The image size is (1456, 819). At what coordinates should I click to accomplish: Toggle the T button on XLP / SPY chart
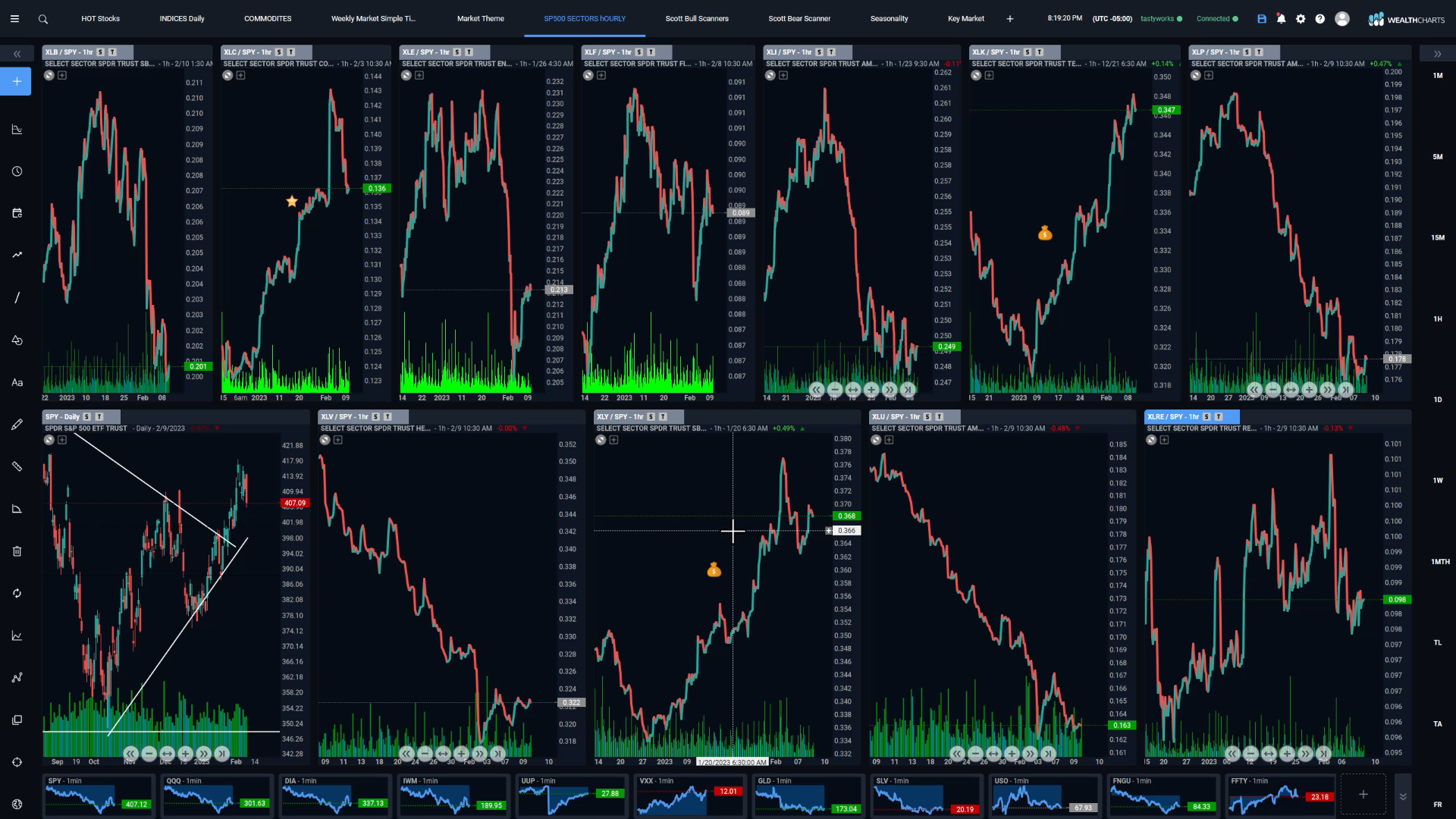pos(1259,52)
